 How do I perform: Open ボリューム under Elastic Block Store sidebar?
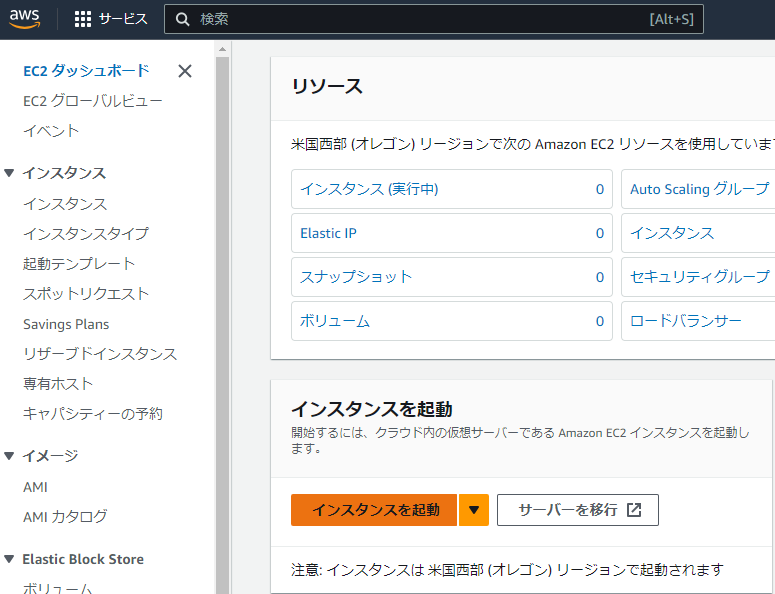coord(58,588)
